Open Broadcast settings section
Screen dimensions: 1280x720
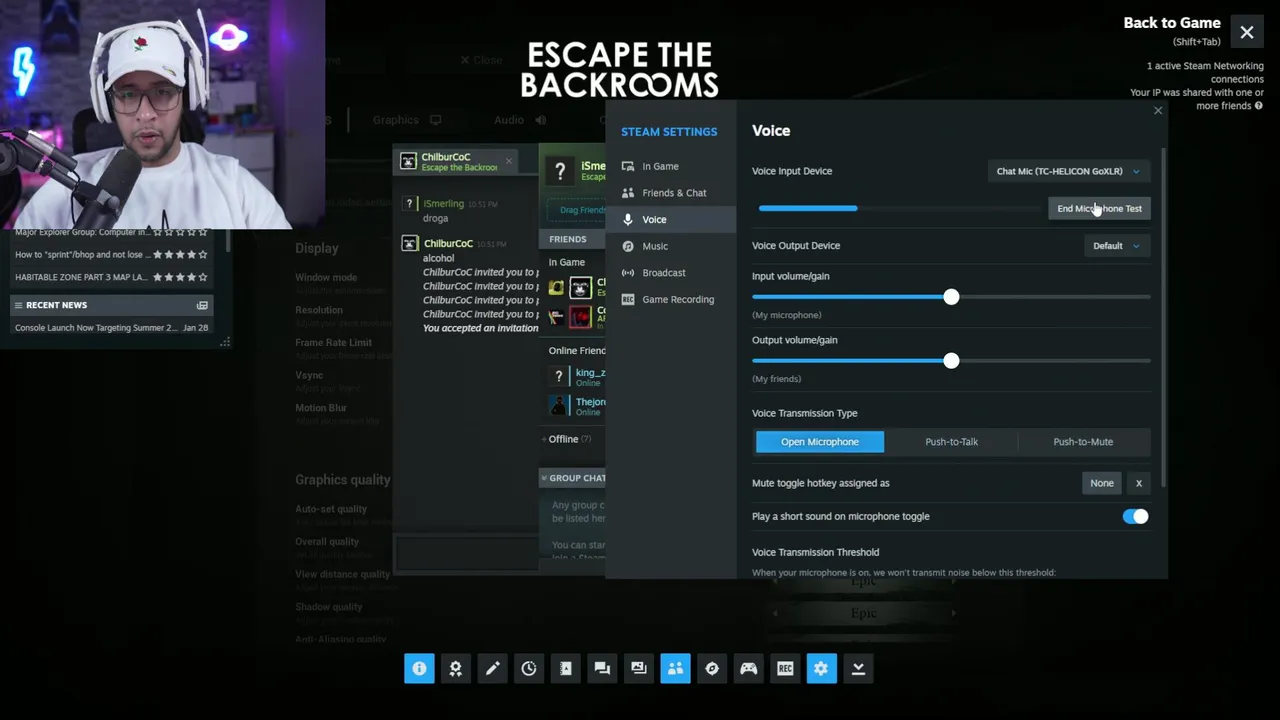pyautogui.click(x=670, y=272)
